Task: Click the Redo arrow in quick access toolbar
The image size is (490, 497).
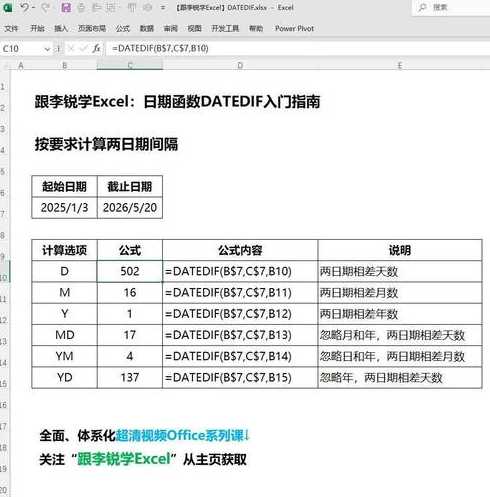Action: click(45, 7)
